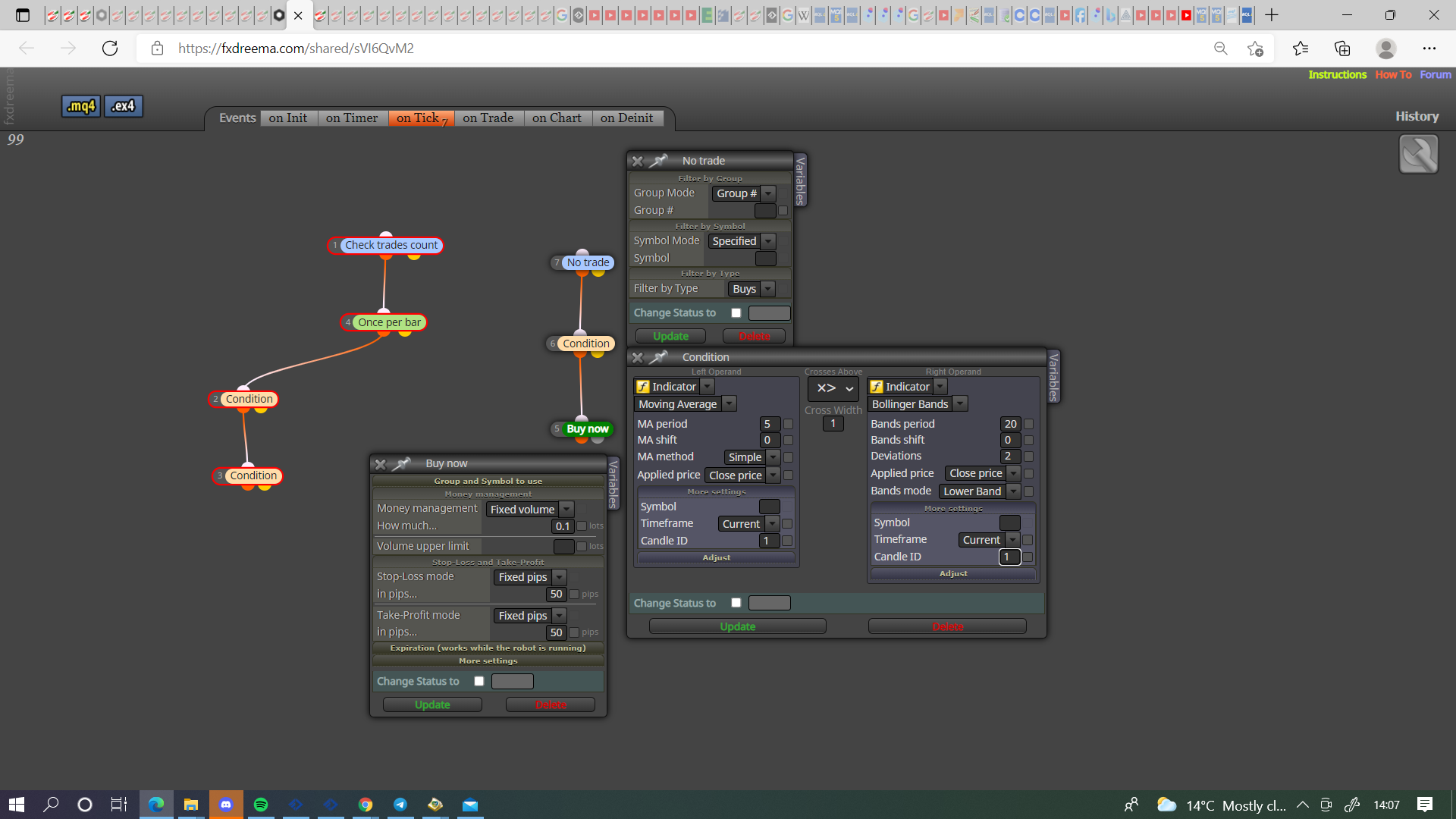Close the Buy now panel

(x=381, y=464)
